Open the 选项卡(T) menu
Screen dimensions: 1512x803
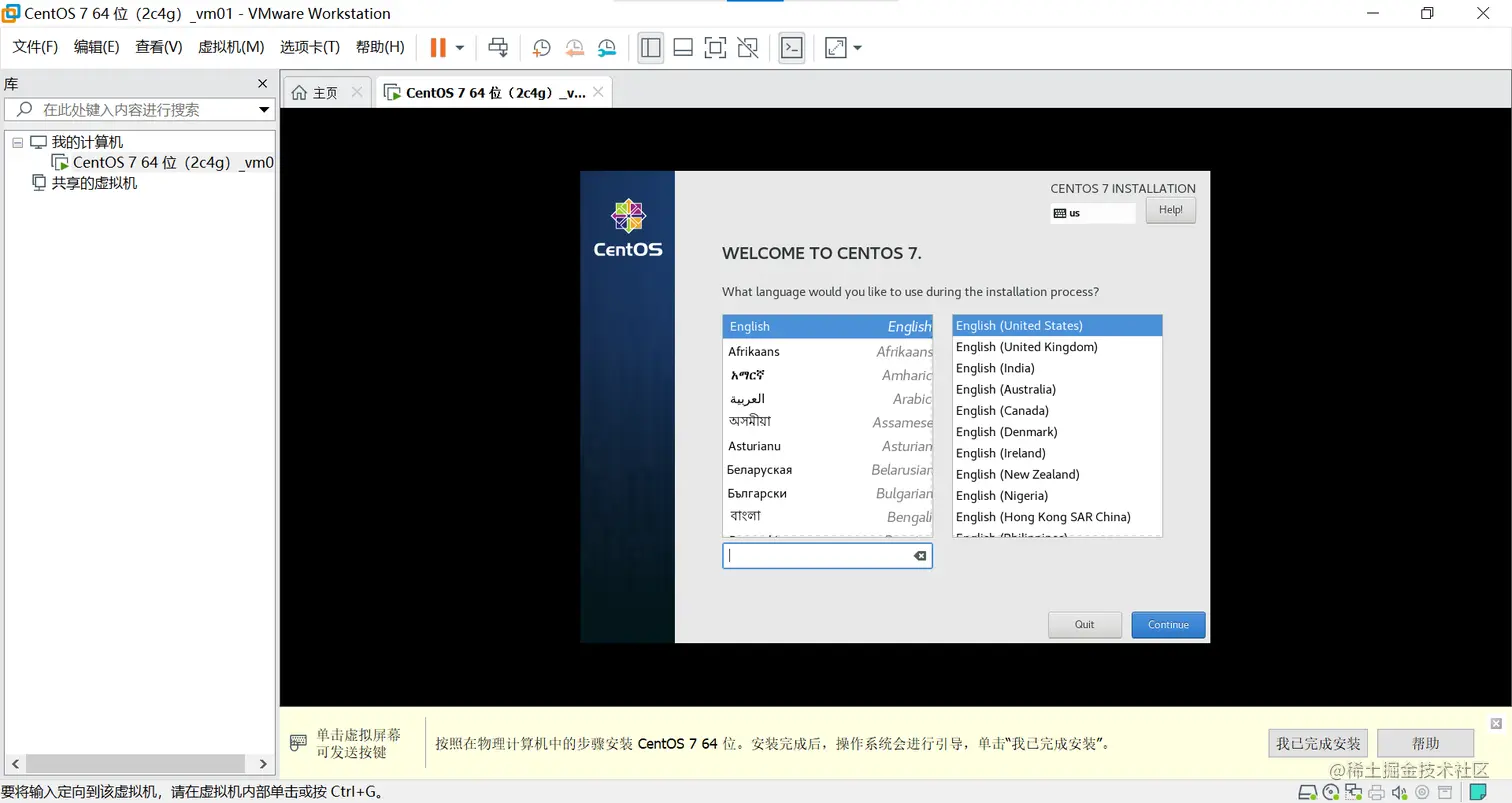(310, 47)
